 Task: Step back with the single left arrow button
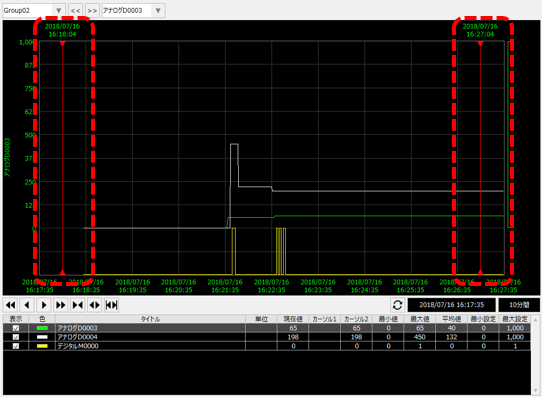point(27,305)
